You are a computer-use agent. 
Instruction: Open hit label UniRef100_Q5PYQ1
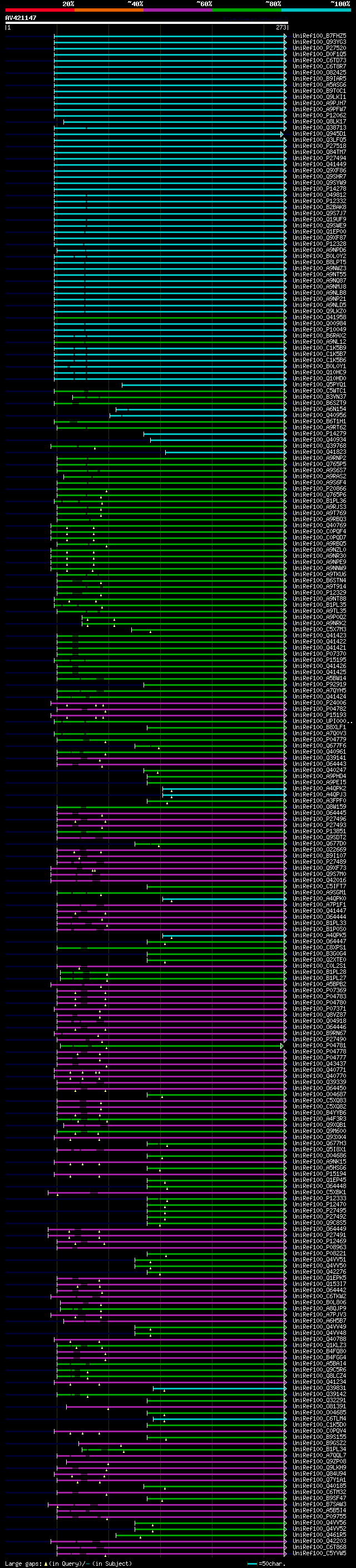(x=319, y=385)
